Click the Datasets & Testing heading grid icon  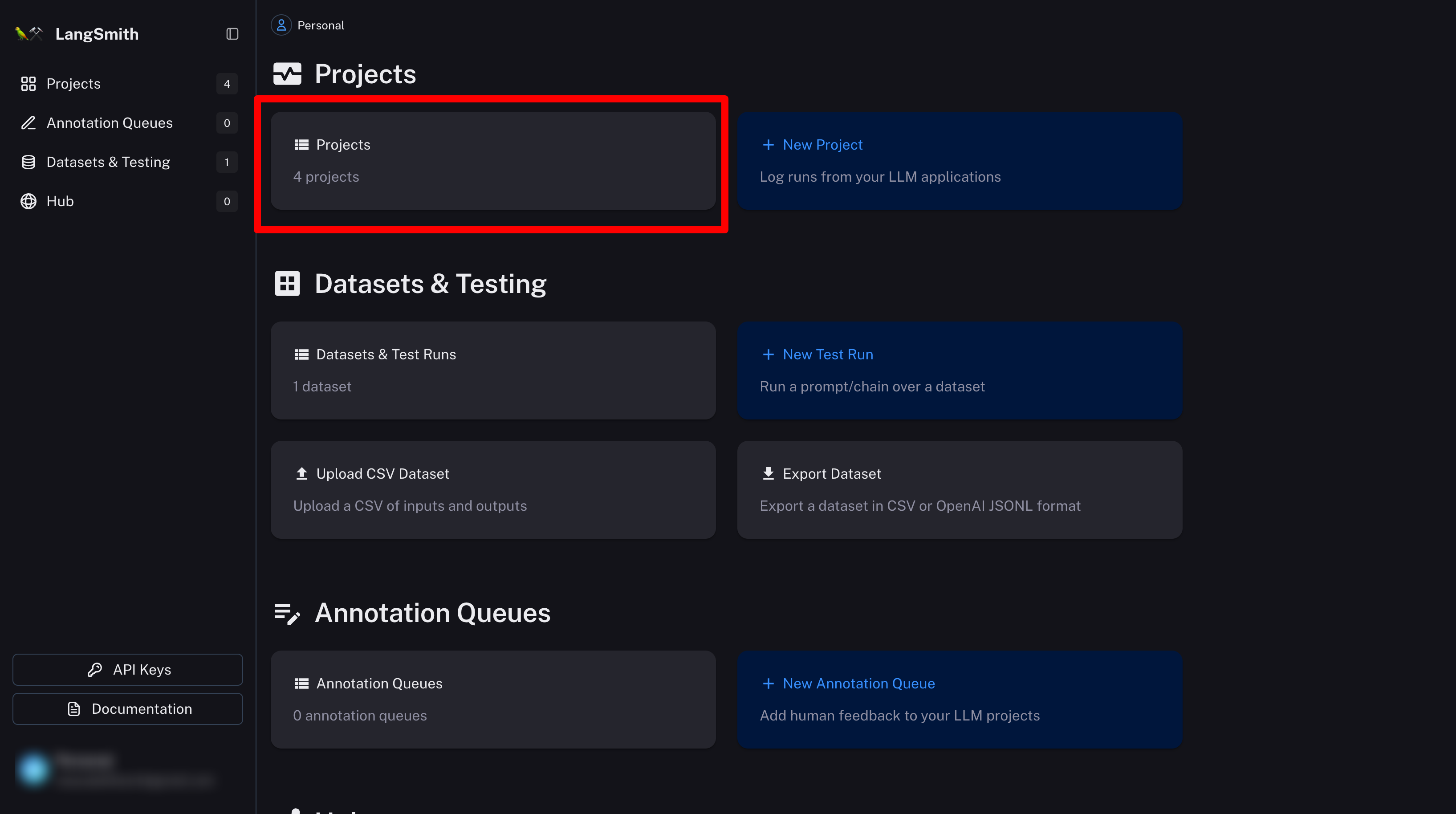[287, 284]
